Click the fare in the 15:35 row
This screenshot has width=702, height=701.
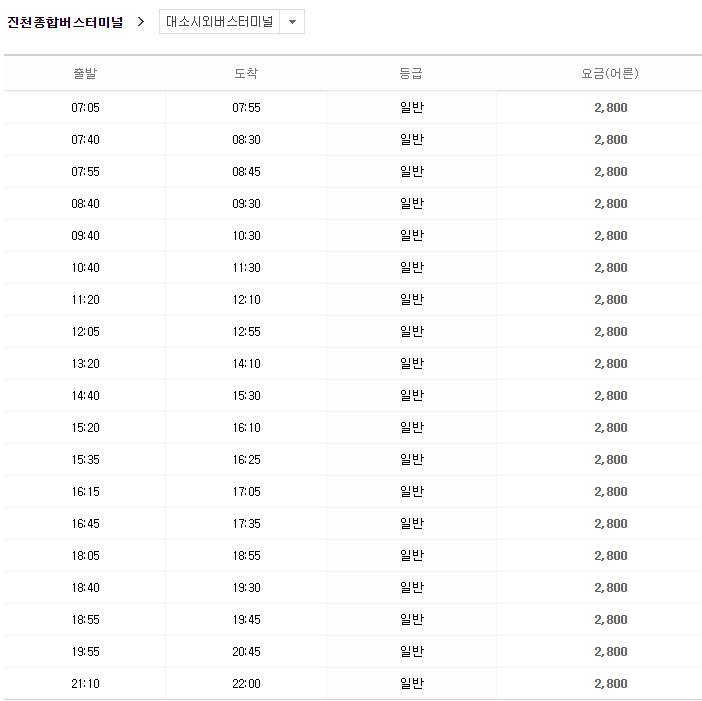(610, 460)
